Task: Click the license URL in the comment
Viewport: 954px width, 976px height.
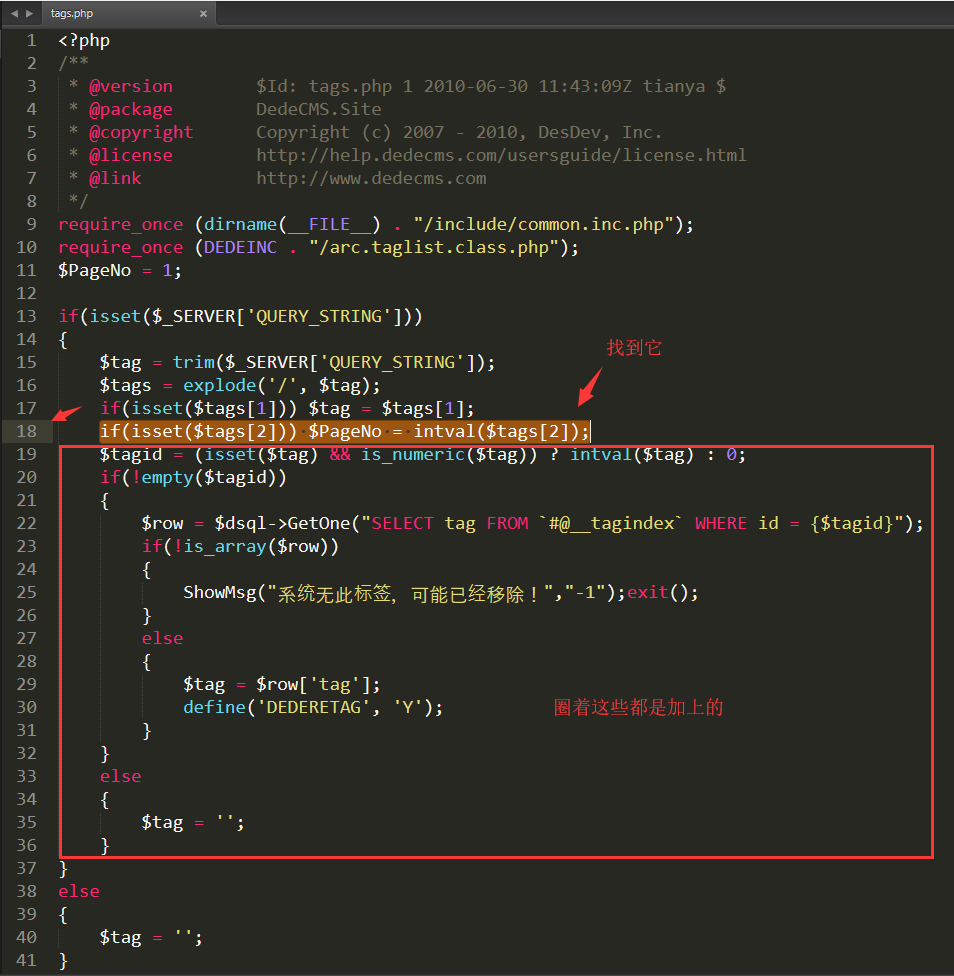Action: (500, 155)
